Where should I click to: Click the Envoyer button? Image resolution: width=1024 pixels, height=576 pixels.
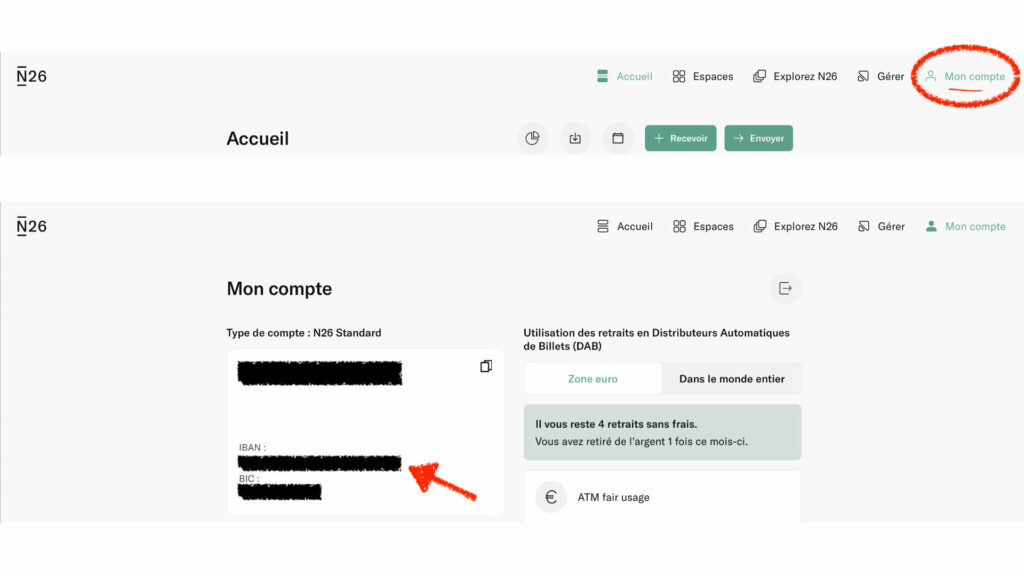coord(758,138)
